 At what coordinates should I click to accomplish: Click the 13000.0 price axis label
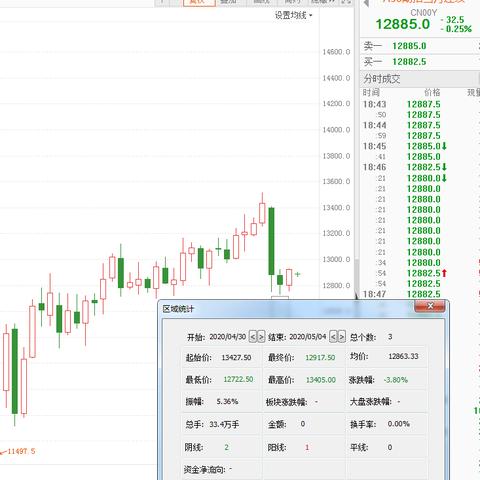(x=336, y=259)
